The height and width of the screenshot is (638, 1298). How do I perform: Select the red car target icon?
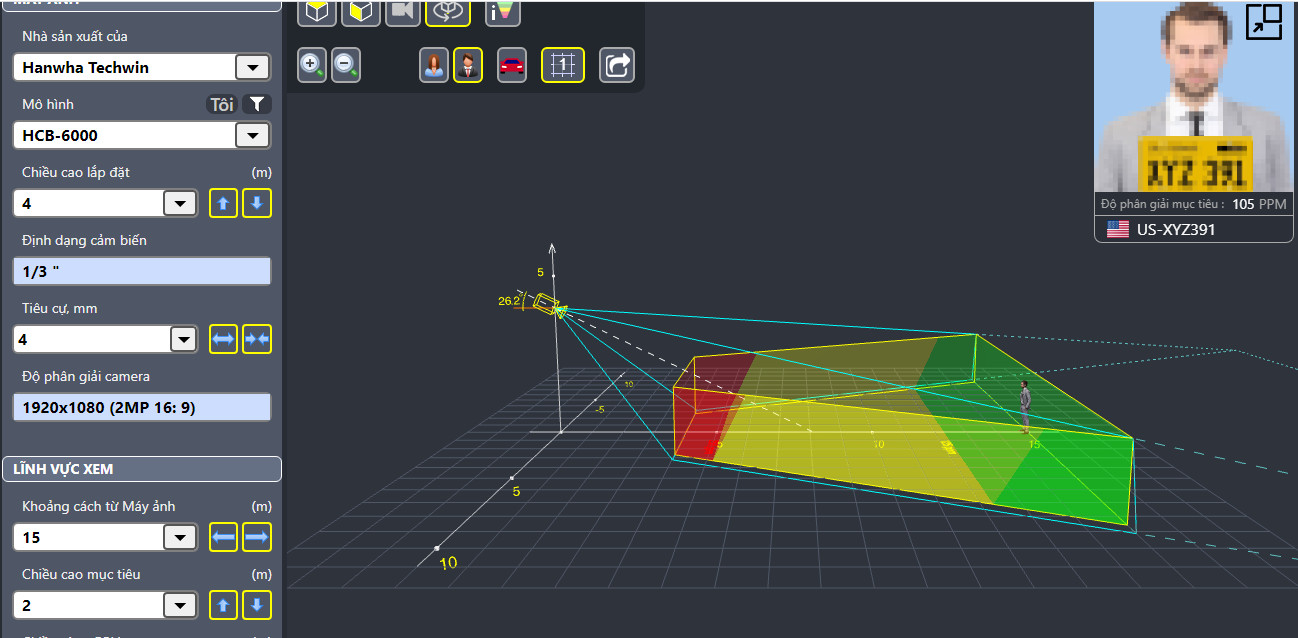tap(512, 66)
